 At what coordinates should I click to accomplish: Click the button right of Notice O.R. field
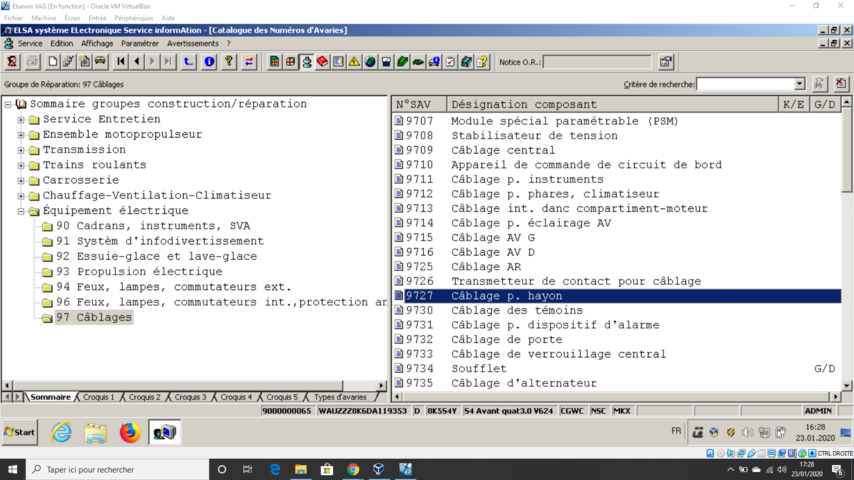tap(666, 62)
